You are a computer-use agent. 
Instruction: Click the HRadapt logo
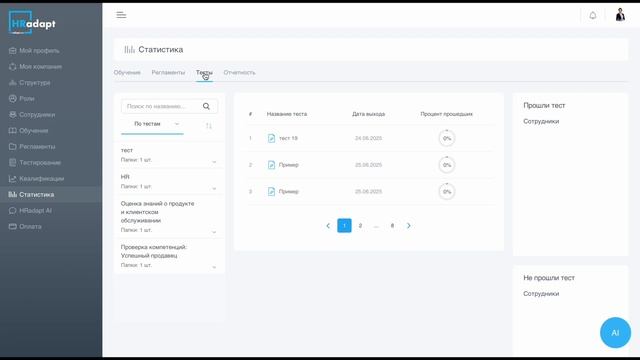pyautogui.click(x=32, y=23)
